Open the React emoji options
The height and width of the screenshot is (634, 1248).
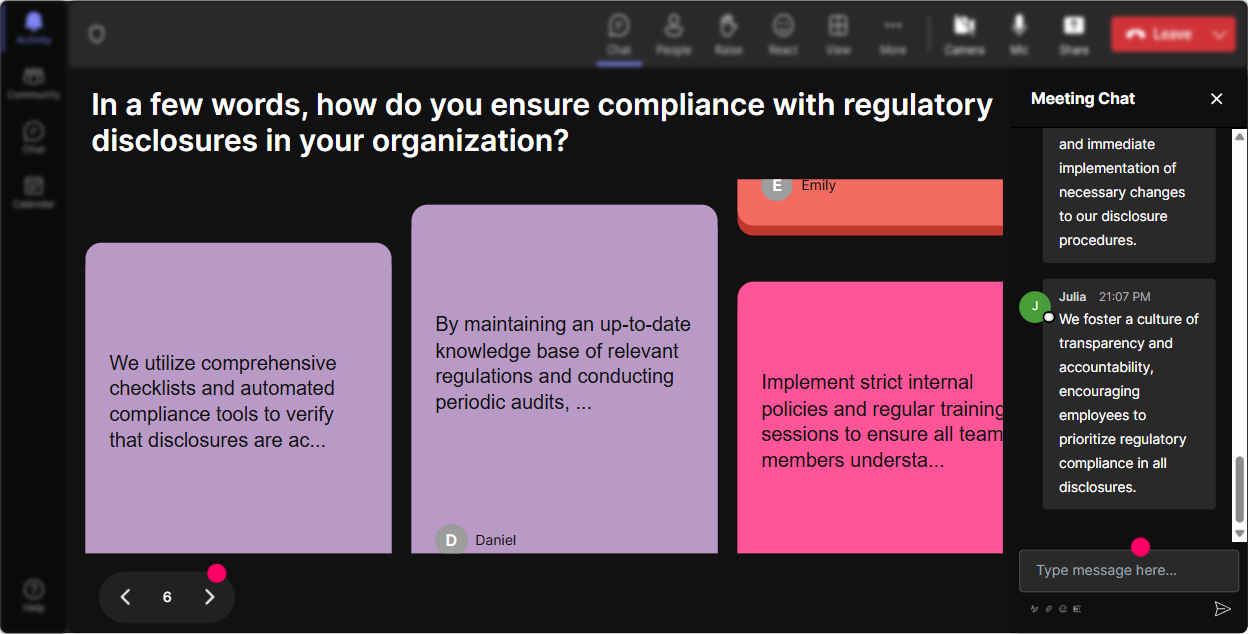click(783, 33)
